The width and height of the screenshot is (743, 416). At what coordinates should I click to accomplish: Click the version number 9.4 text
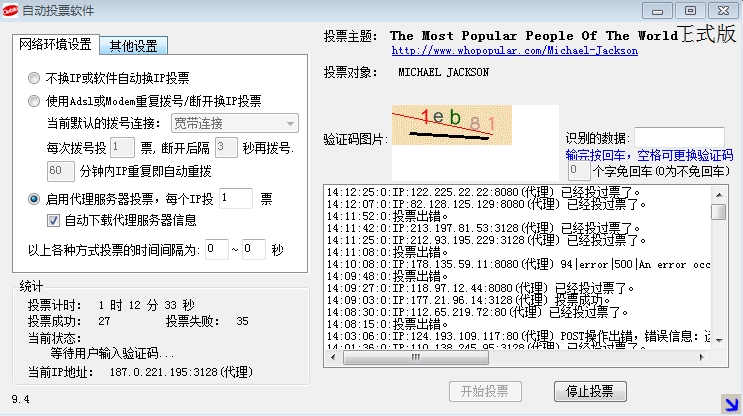tap(20, 399)
